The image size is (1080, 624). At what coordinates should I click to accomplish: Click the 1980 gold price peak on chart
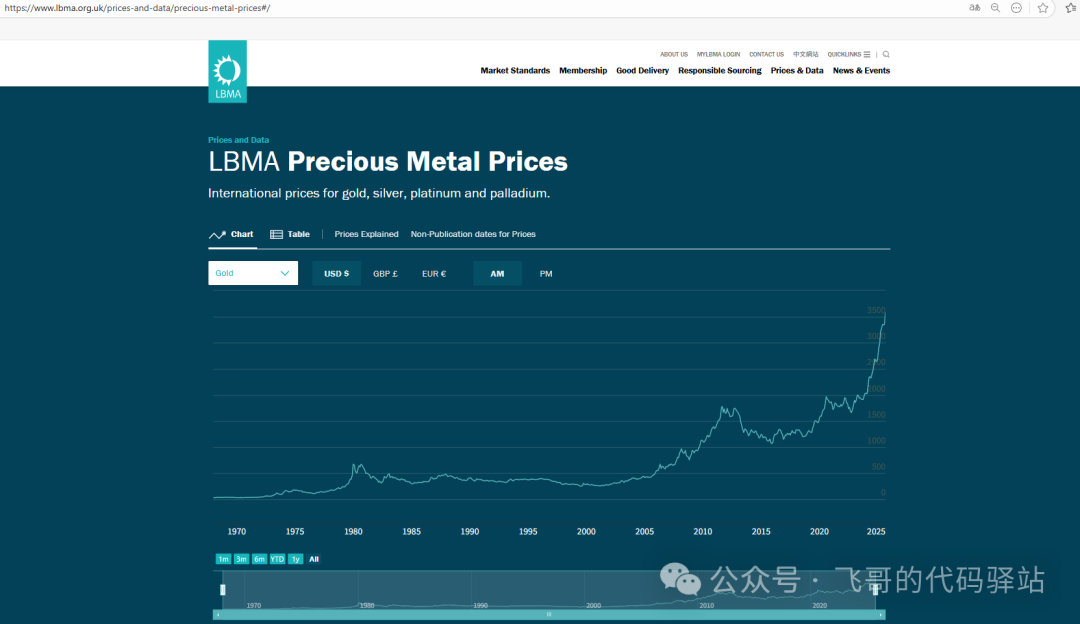point(355,465)
